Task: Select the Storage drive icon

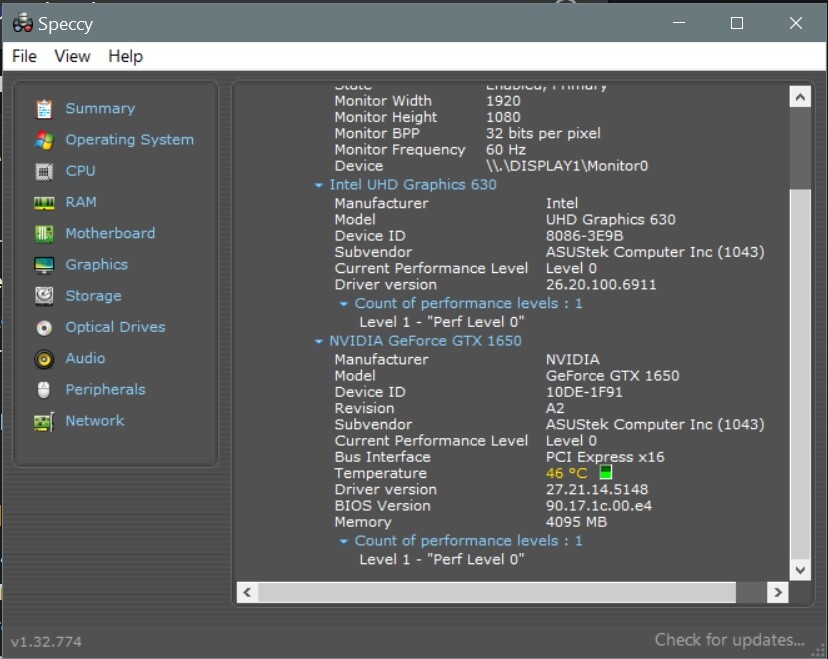Action: 44,296
